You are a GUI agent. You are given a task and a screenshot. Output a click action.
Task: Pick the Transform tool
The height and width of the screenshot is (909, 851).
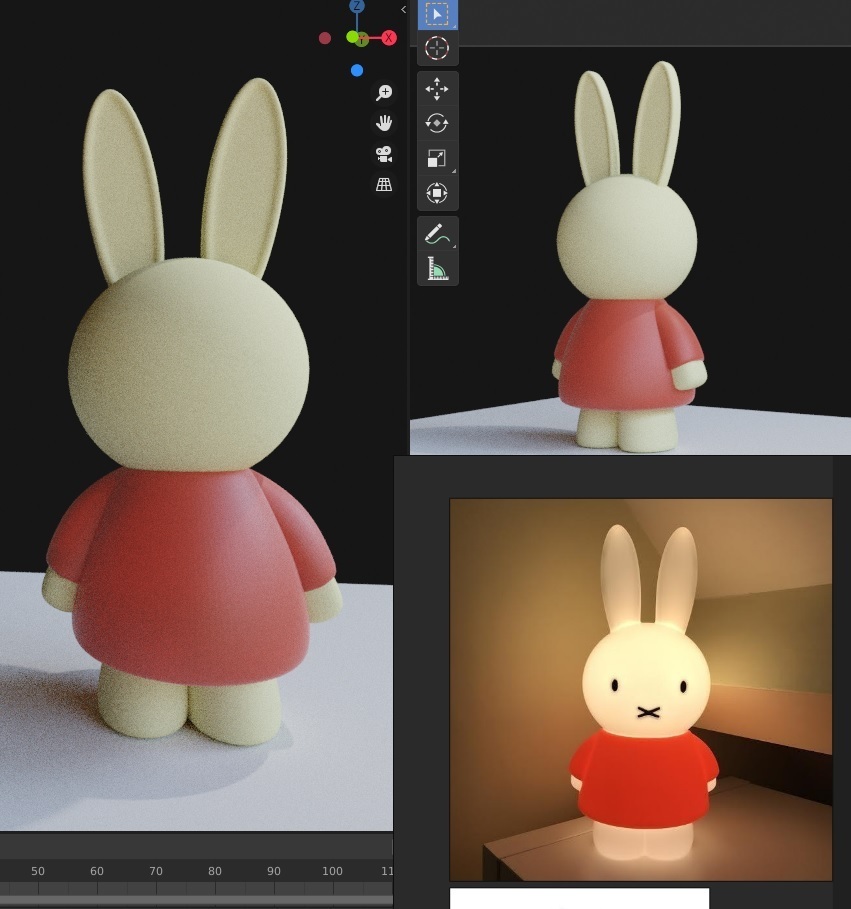click(437, 192)
